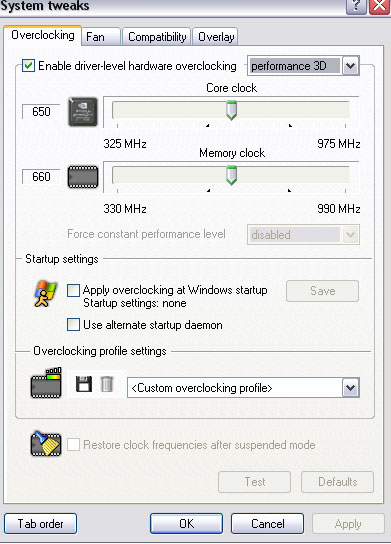391x544 pixels.
Task: Click the memory chip icon beside Memory clock
Action: (x=83, y=177)
